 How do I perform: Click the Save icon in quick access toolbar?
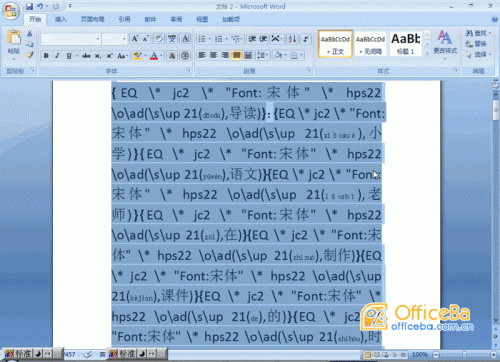pyautogui.click(x=29, y=6)
